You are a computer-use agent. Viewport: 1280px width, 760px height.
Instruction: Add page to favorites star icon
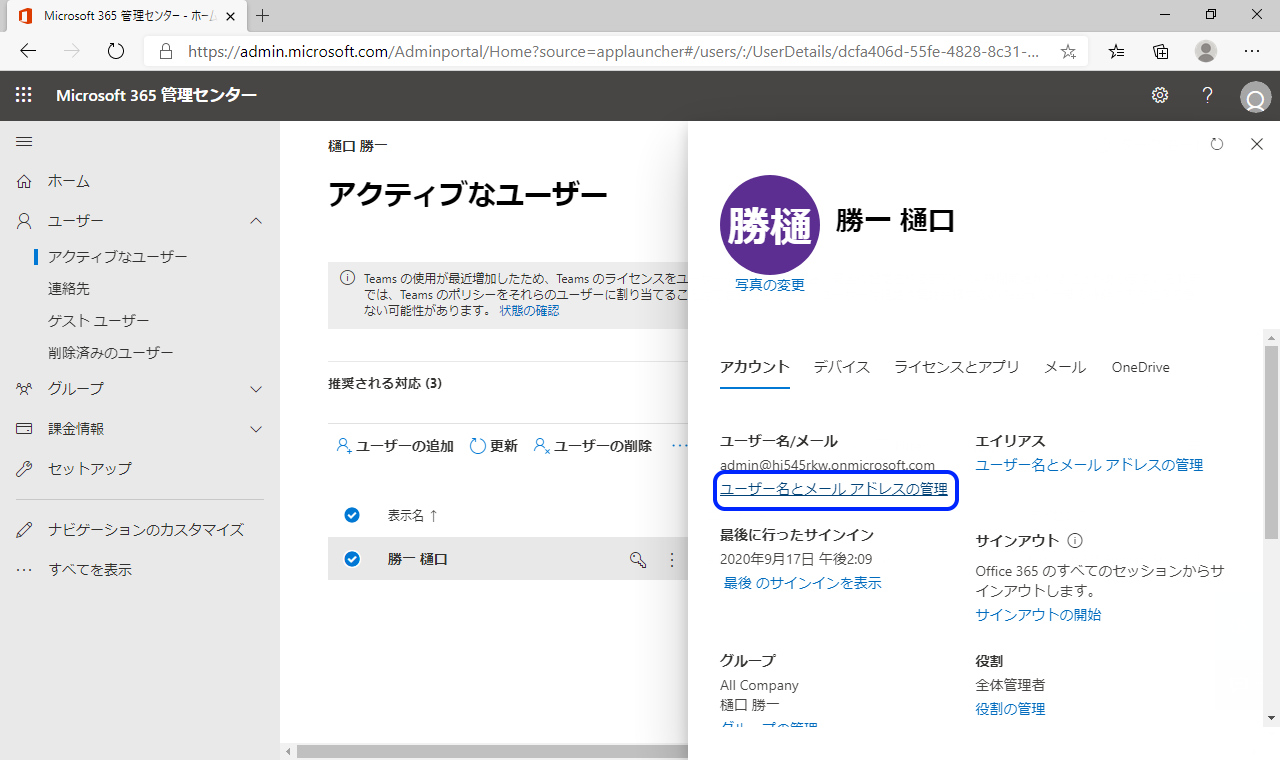[1068, 51]
